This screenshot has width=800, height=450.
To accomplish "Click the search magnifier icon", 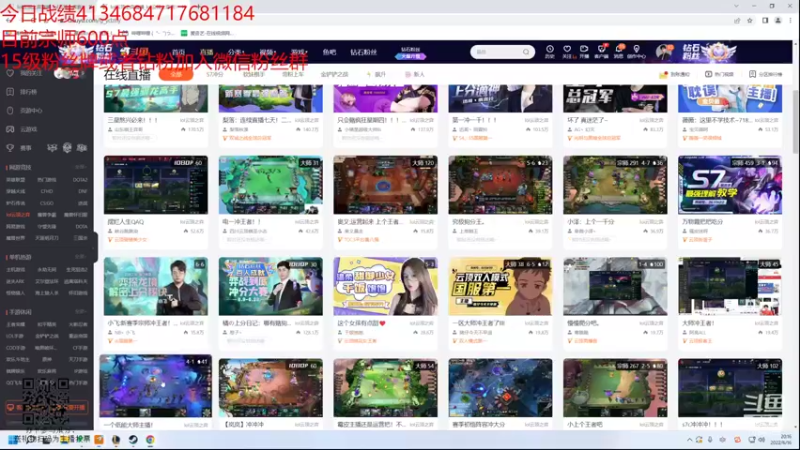I will pos(526,52).
